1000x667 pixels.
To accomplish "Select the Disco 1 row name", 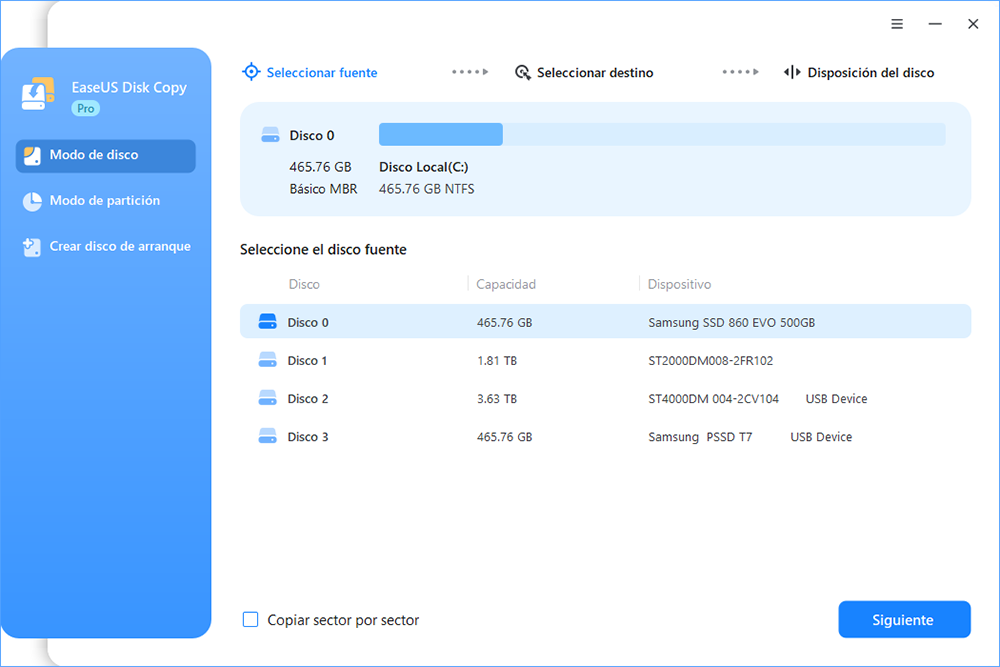I will pyautogui.click(x=307, y=361).
